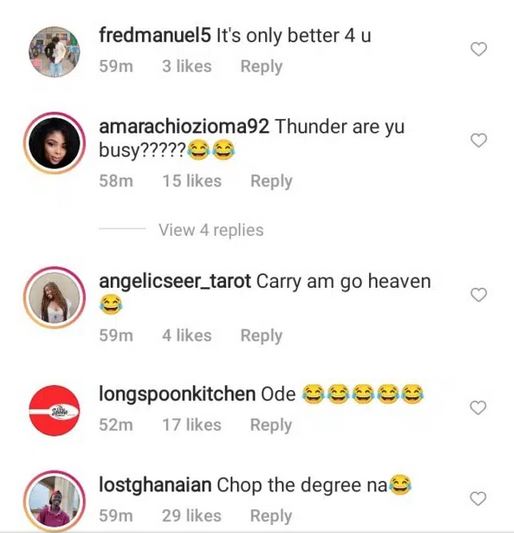This screenshot has width=514, height=533.
Task: Reply to amarachiozioma92's Thunder comment
Action: point(271,181)
